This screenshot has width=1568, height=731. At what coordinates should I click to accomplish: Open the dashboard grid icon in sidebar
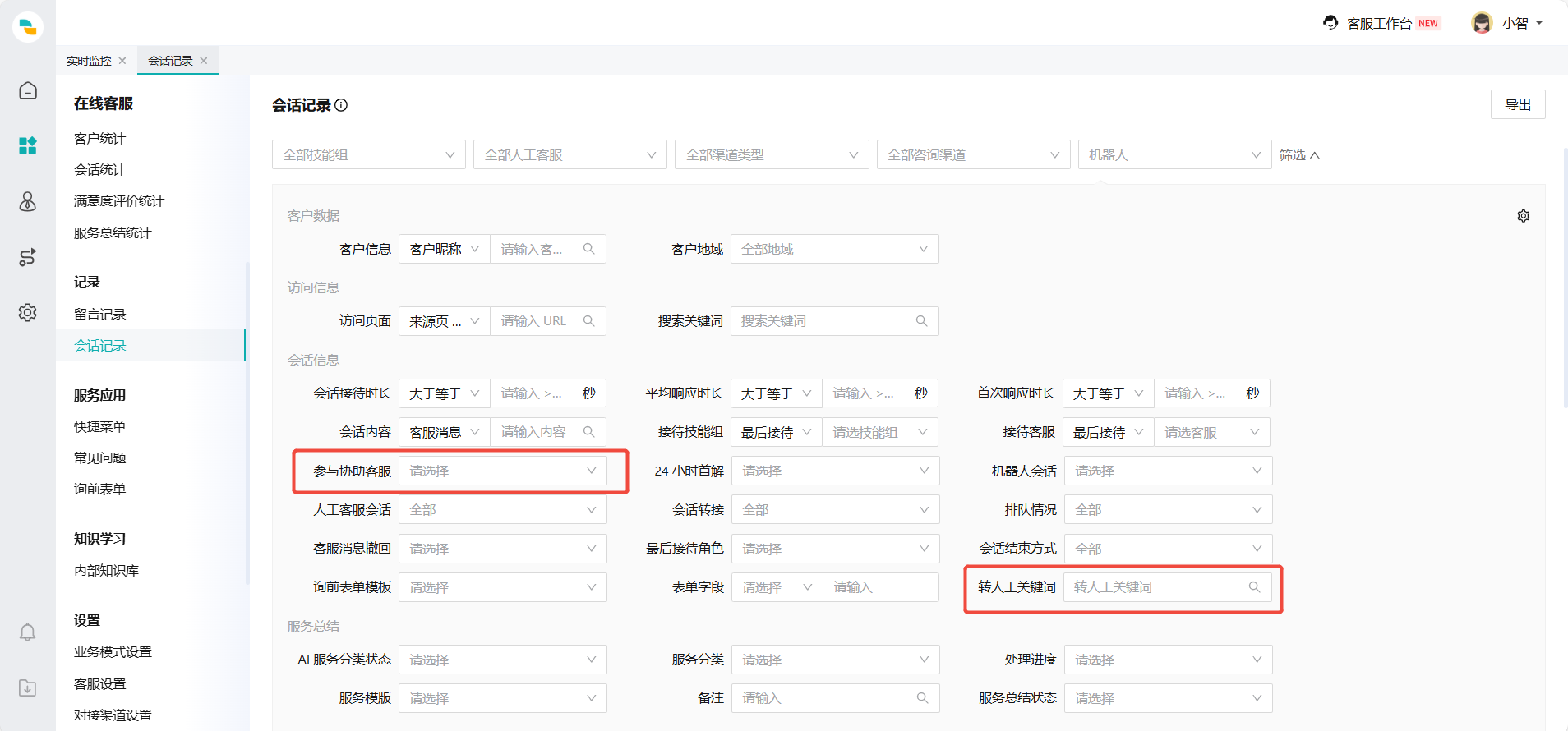coord(28,146)
